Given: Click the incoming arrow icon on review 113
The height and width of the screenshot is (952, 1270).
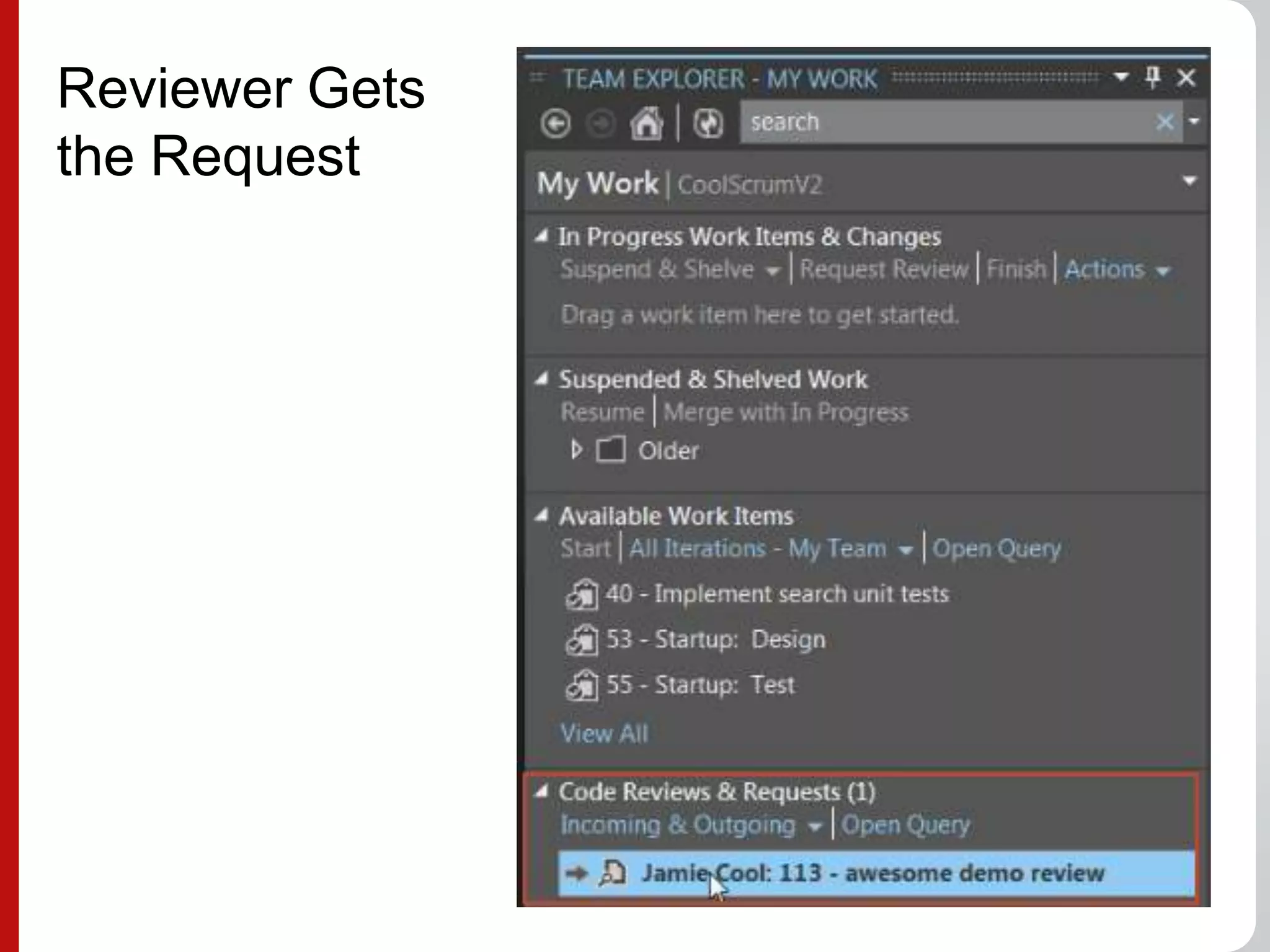Looking at the screenshot, I should click(576, 874).
